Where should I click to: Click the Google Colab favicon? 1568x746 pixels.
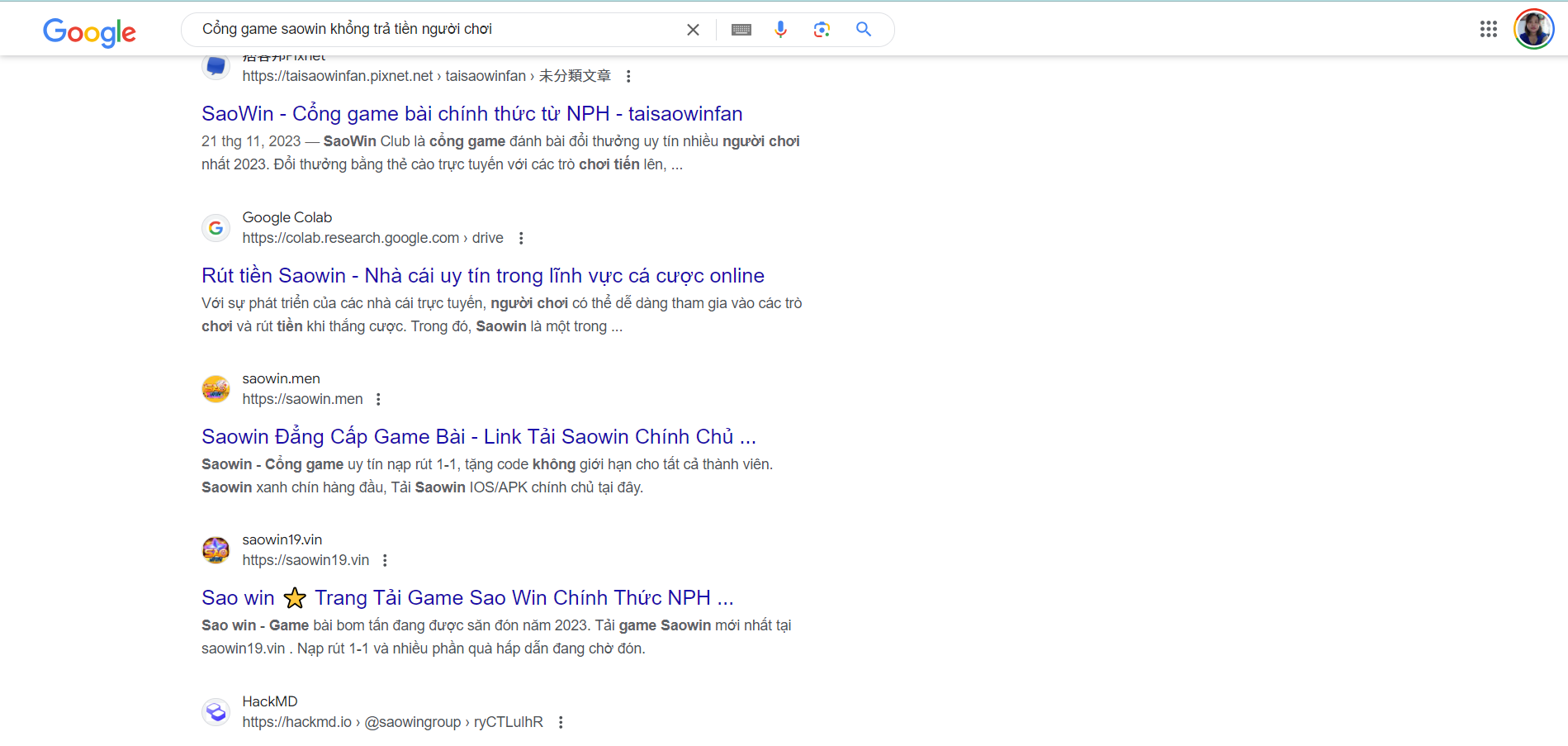[x=216, y=228]
